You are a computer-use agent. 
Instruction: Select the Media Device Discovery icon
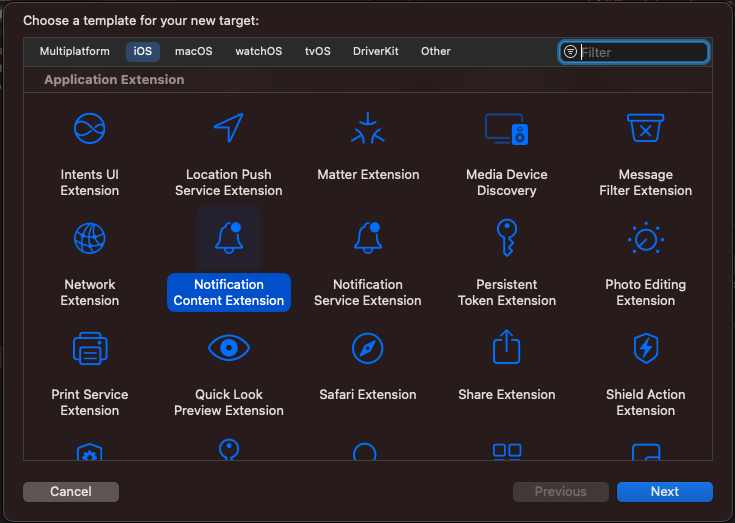pyautogui.click(x=506, y=128)
